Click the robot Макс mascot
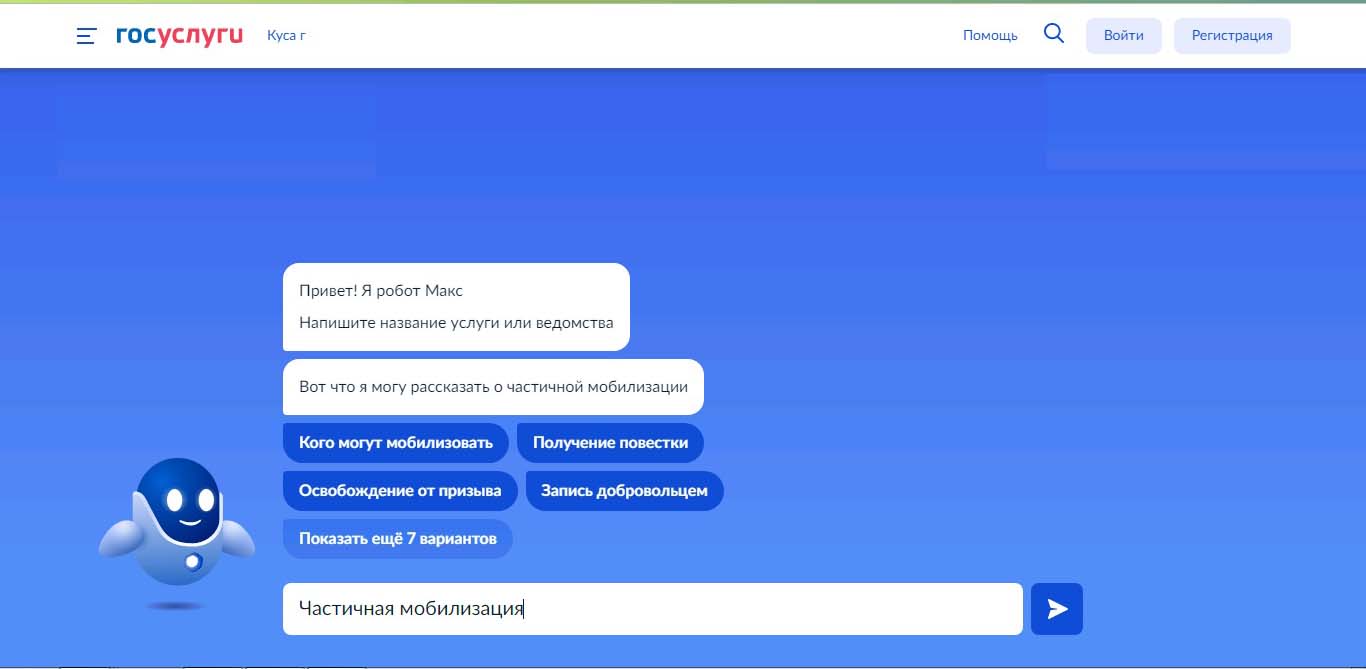Screen dimensions: 1366x669 [x=177, y=533]
